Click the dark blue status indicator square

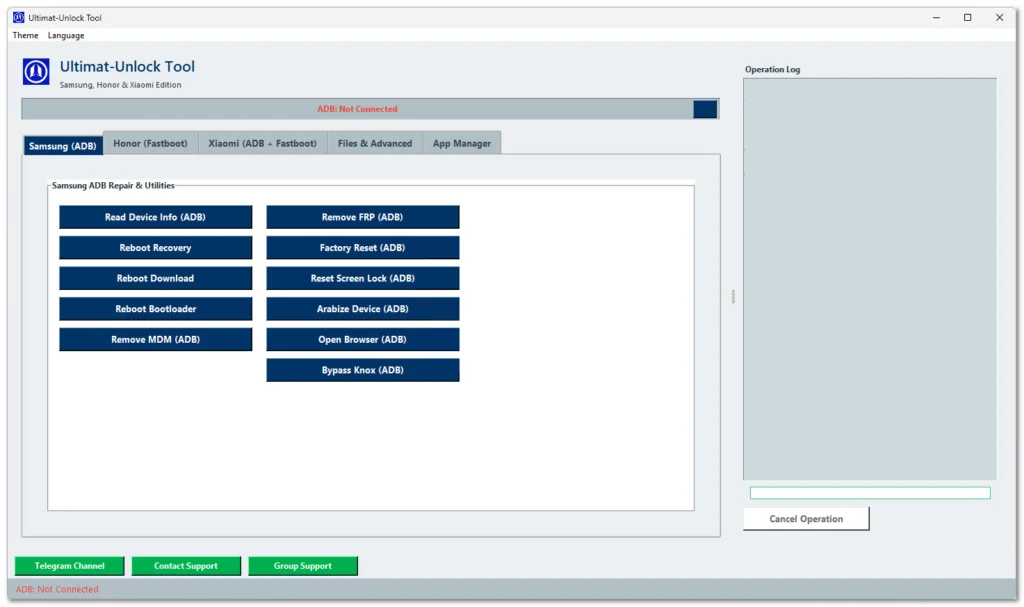pyautogui.click(x=705, y=109)
